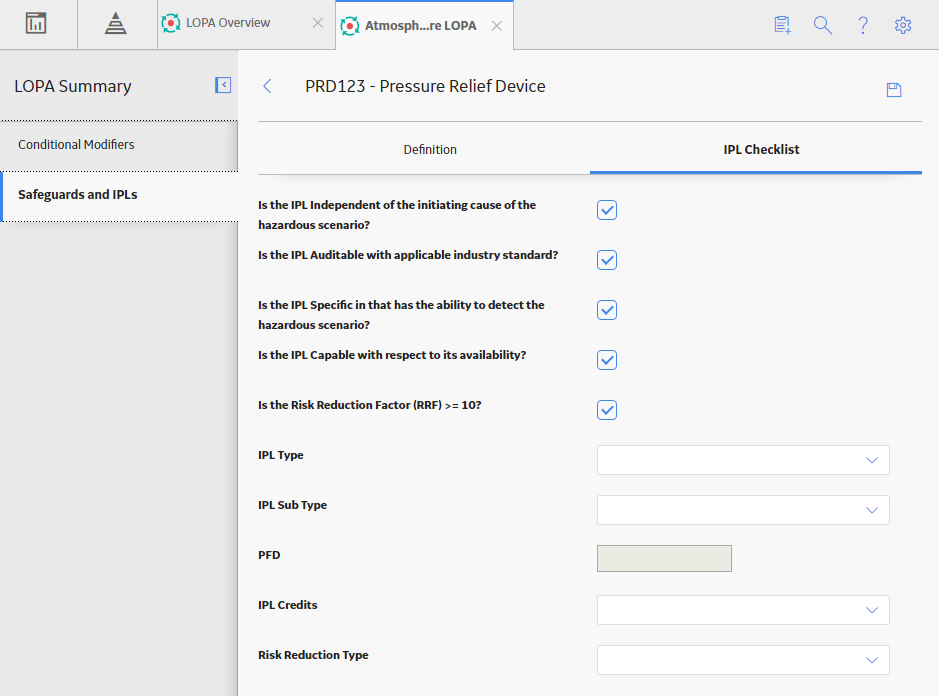Screen dimensions: 939x696
Task: Open the search magnifier
Action: pos(822,25)
